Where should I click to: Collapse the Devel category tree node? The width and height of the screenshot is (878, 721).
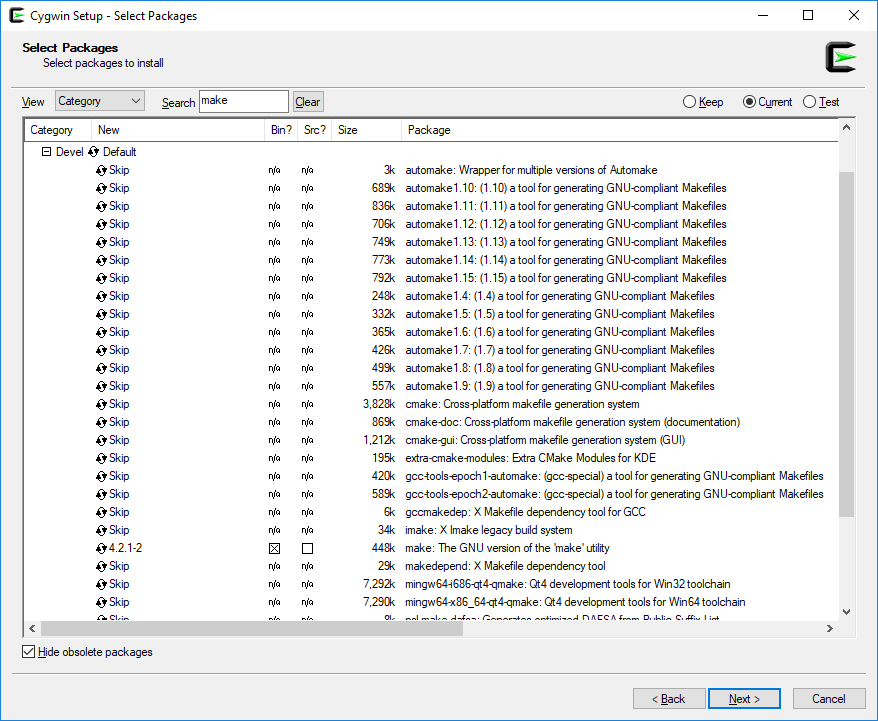point(46,152)
